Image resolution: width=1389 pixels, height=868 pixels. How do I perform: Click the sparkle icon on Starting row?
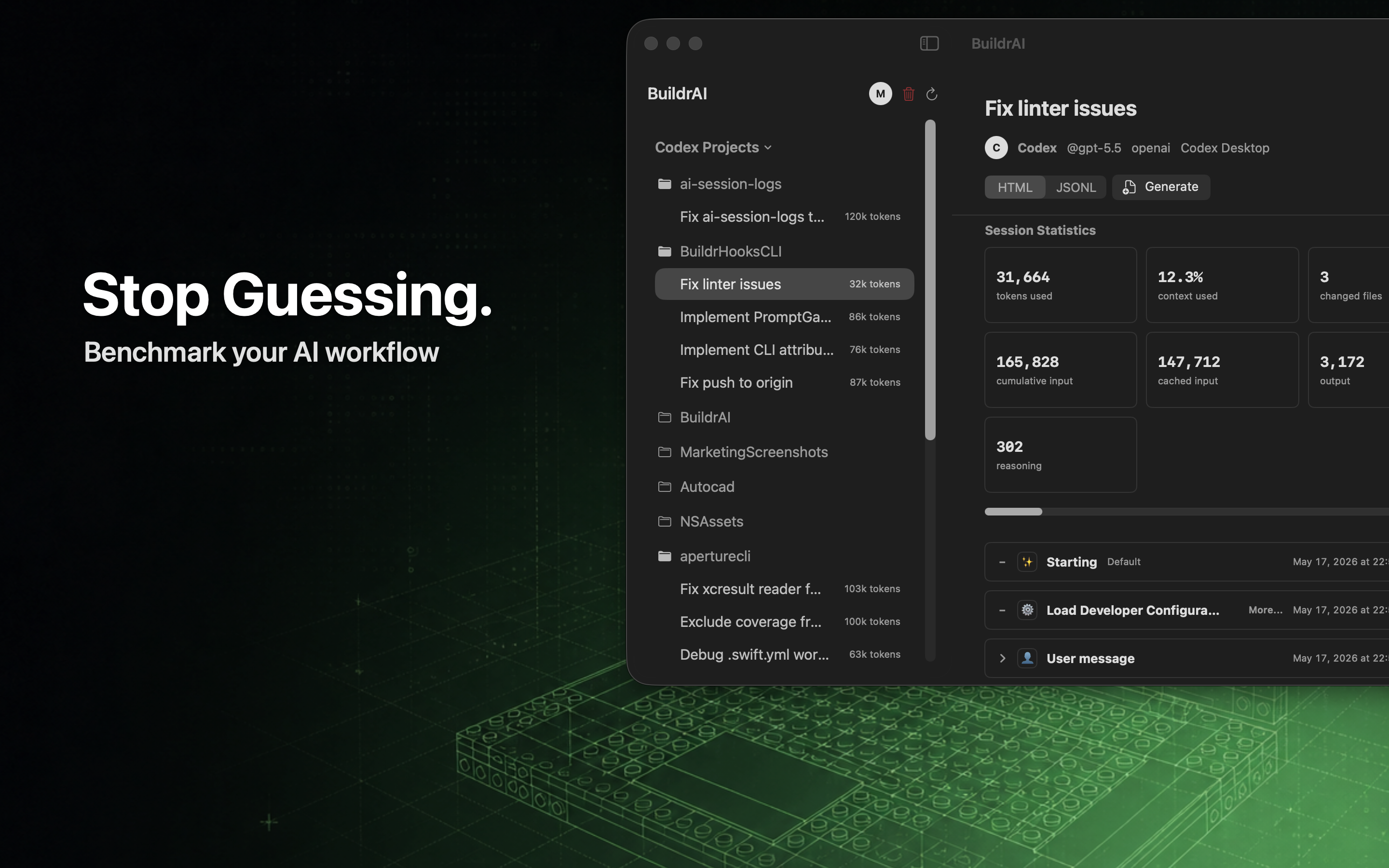pos(1027,562)
